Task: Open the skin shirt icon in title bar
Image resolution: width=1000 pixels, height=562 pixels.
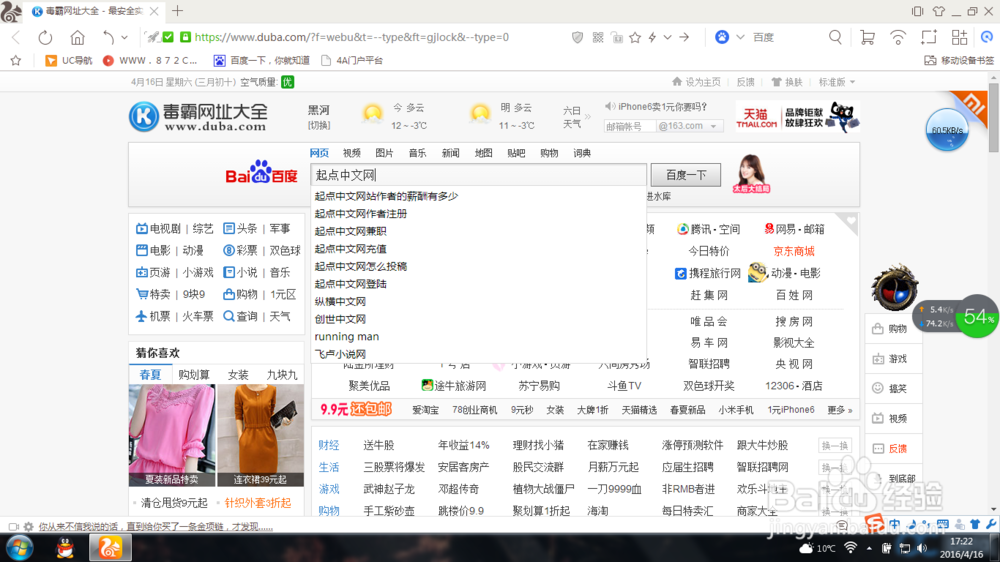Action: coord(939,11)
